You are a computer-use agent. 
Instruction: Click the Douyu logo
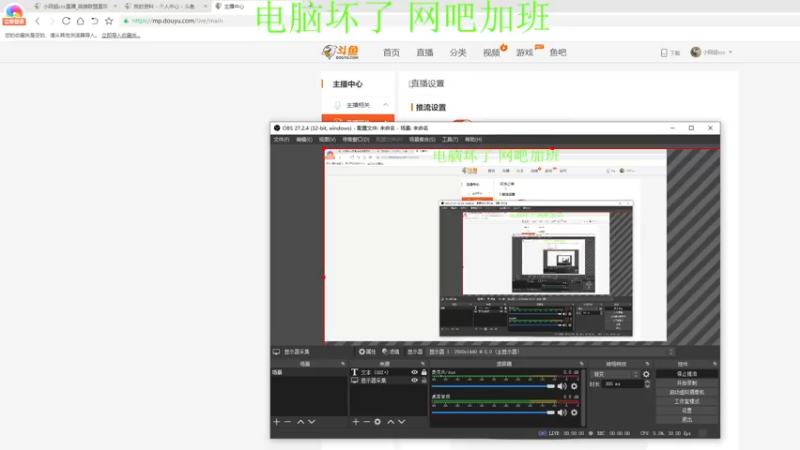(x=341, y=52)
